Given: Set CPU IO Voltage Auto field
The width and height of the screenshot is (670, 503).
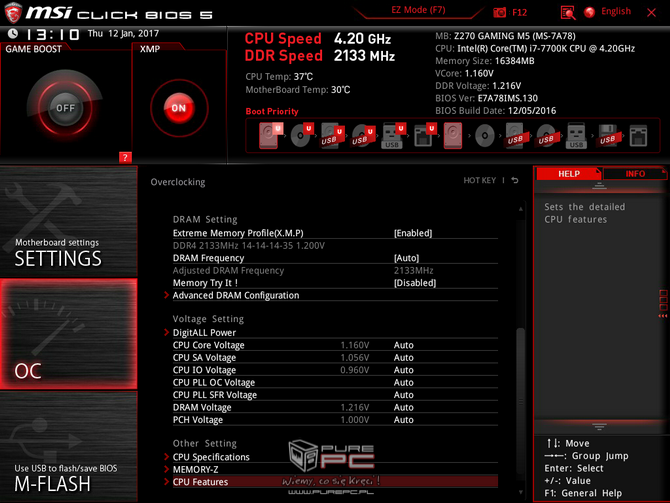Looking at the screenshot, I should click(x=404, y=370).
